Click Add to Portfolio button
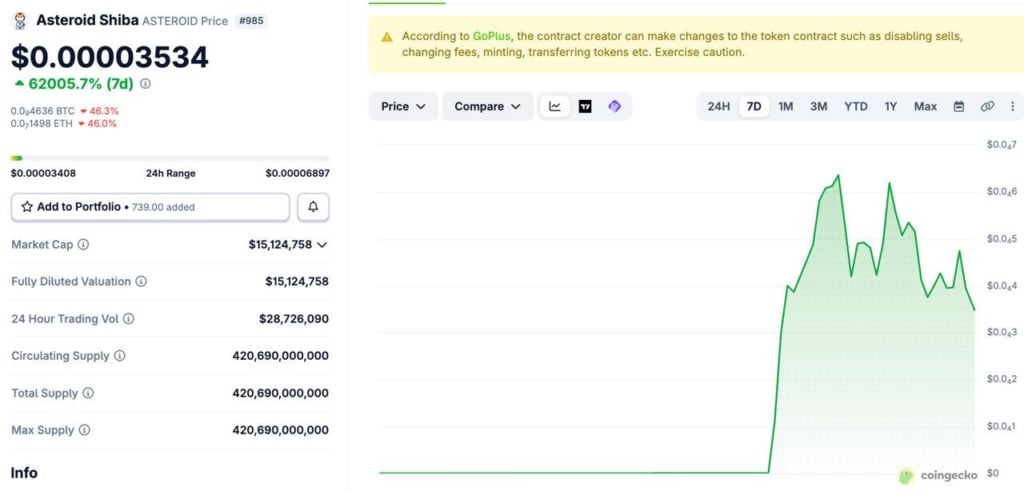The width and height of the screenshot is (1024, 491). click(x=150, y=207)
